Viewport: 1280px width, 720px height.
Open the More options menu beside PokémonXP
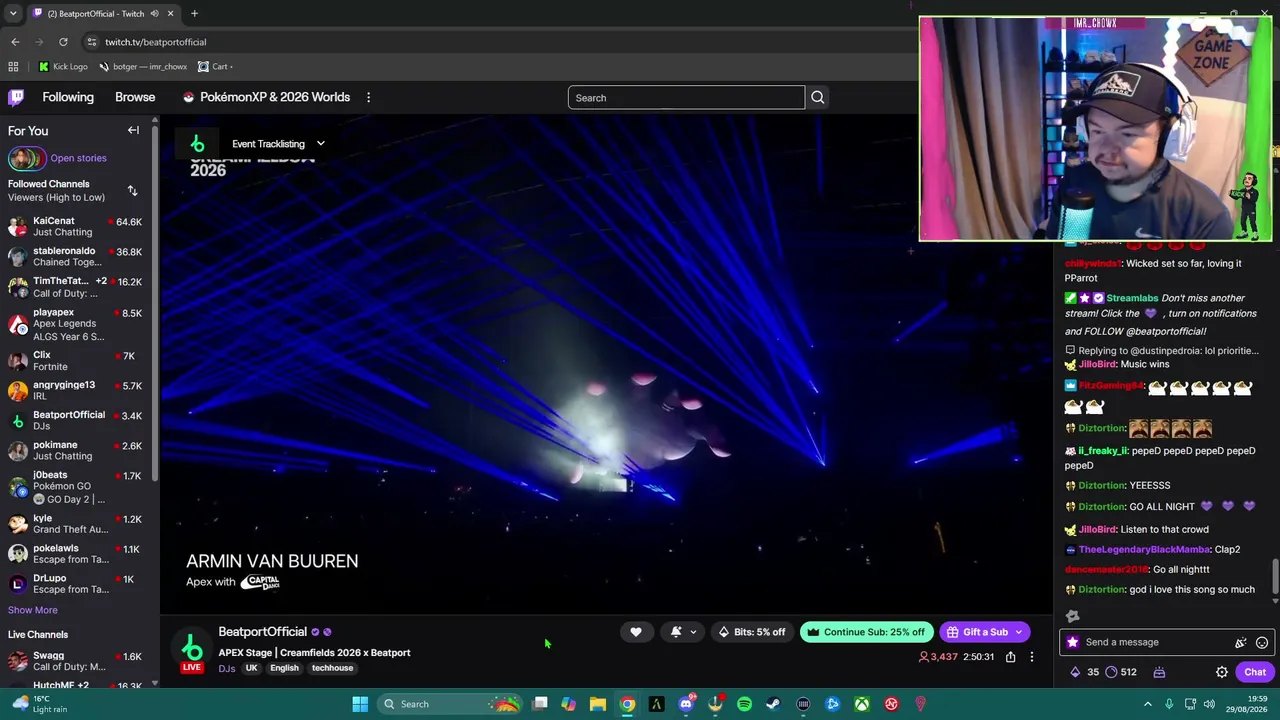pos(368,97)
